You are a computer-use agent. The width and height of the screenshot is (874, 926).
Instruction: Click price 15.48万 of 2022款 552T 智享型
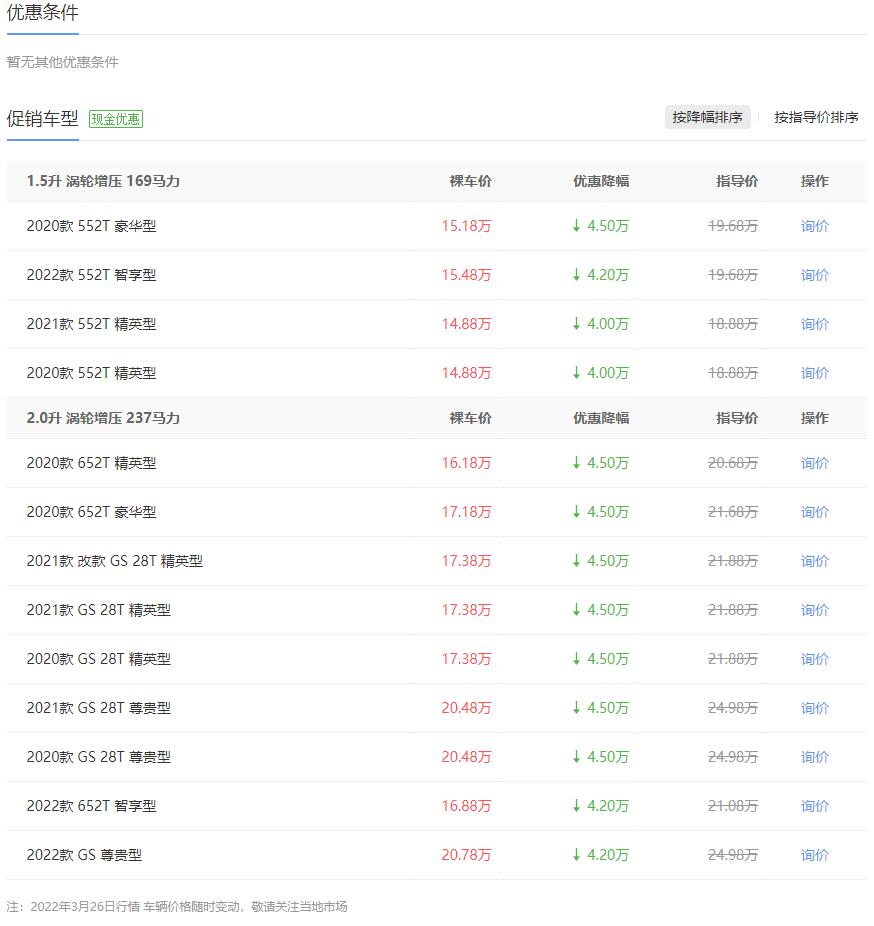pos(467,275)
